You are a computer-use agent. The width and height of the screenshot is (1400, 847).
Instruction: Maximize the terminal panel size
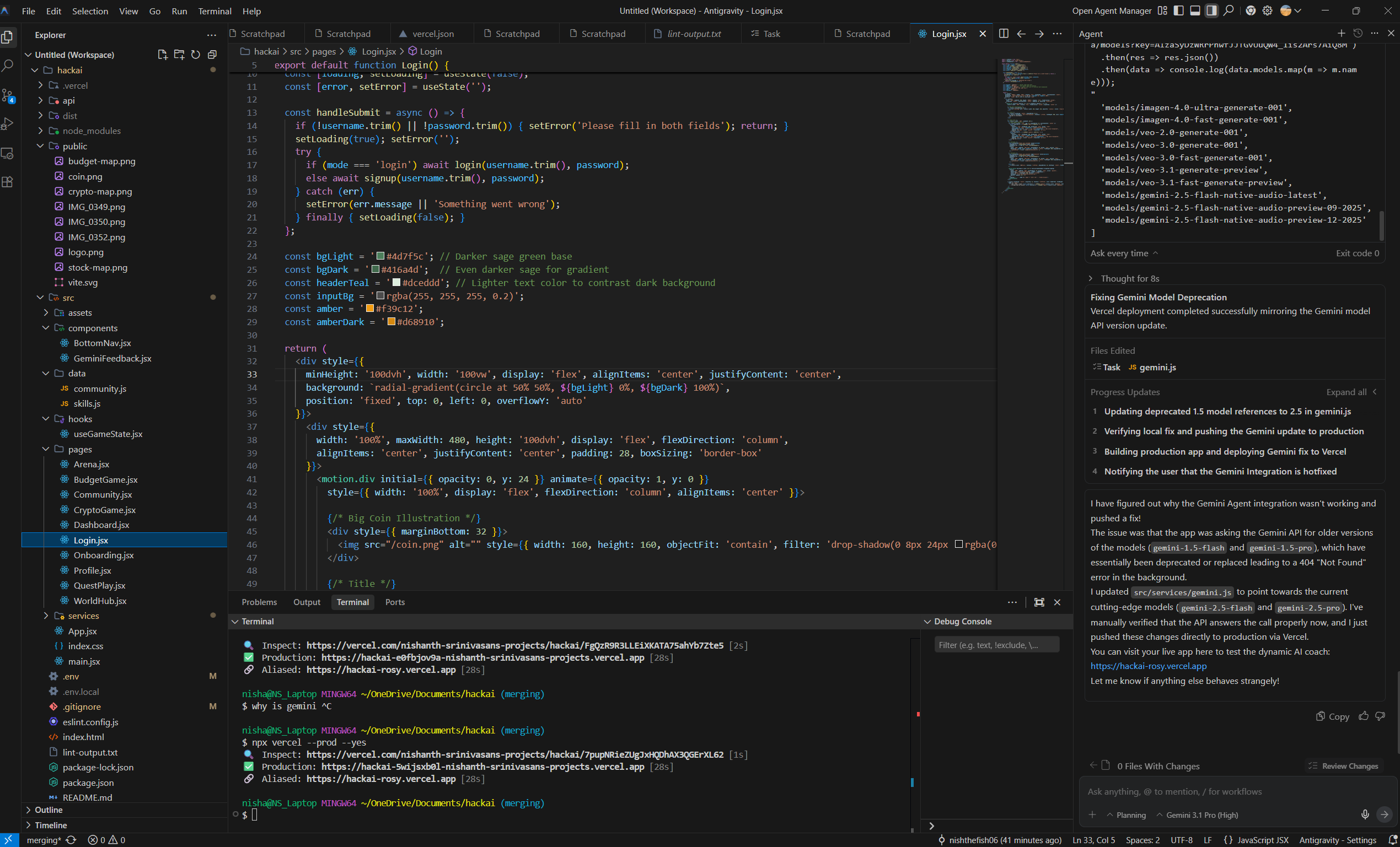(1039, 602)
